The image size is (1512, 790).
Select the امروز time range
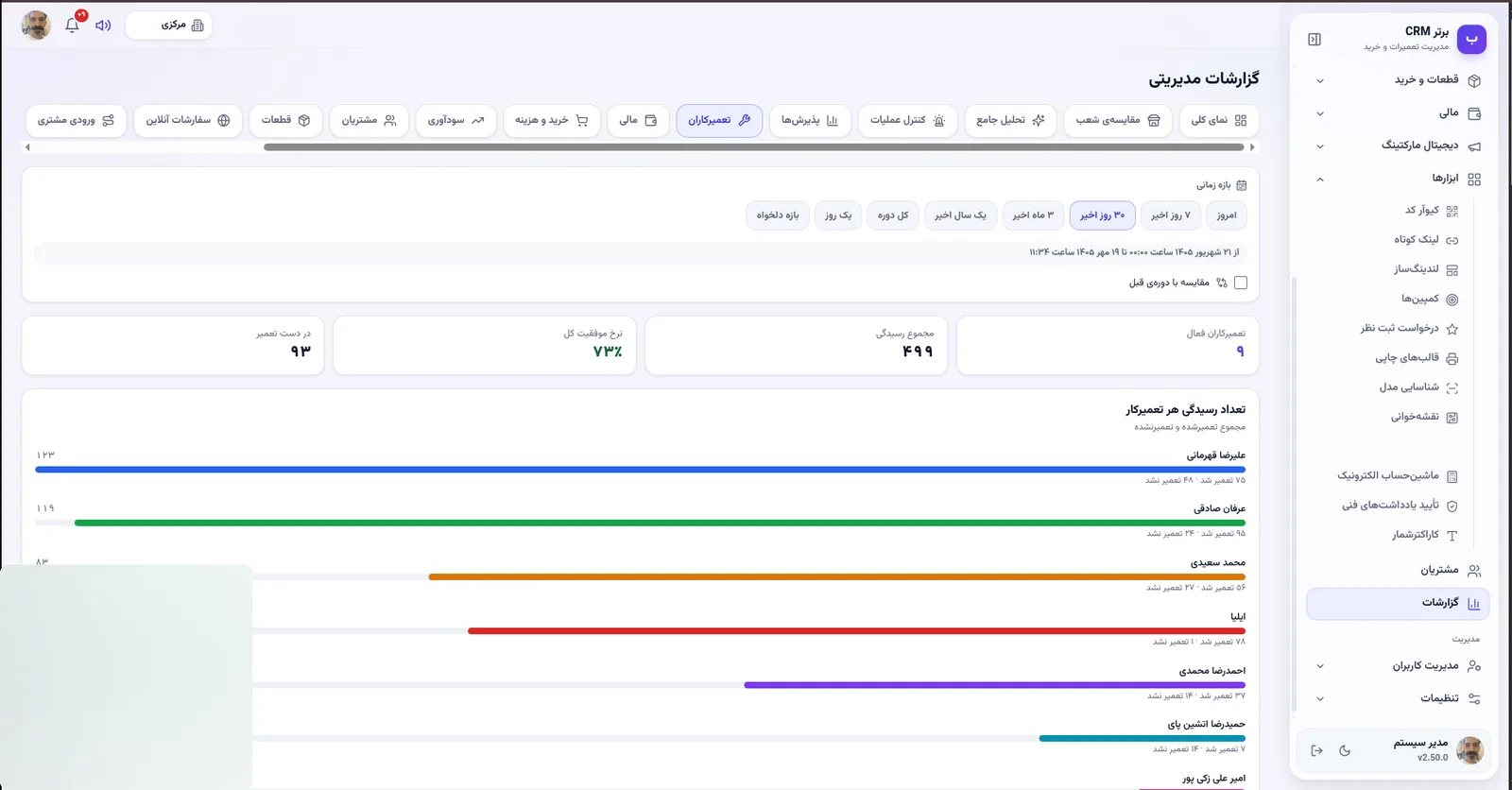tap(1227, 215)
